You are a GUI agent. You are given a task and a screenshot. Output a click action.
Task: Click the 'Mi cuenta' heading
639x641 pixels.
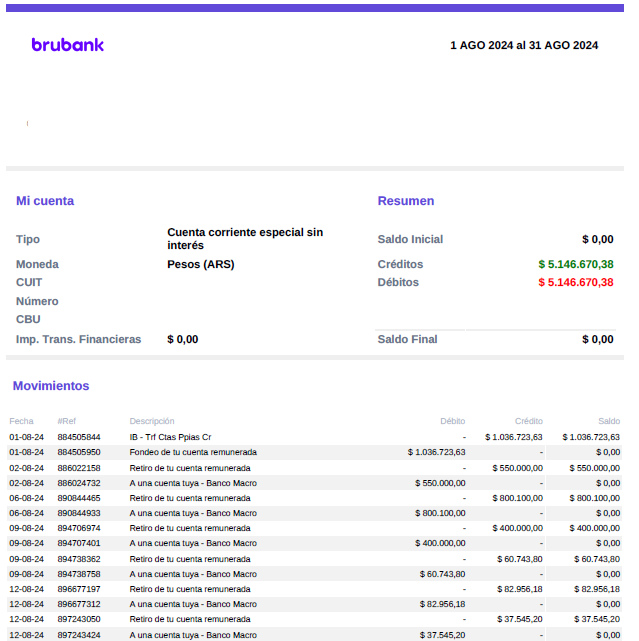tap(45, 201)
